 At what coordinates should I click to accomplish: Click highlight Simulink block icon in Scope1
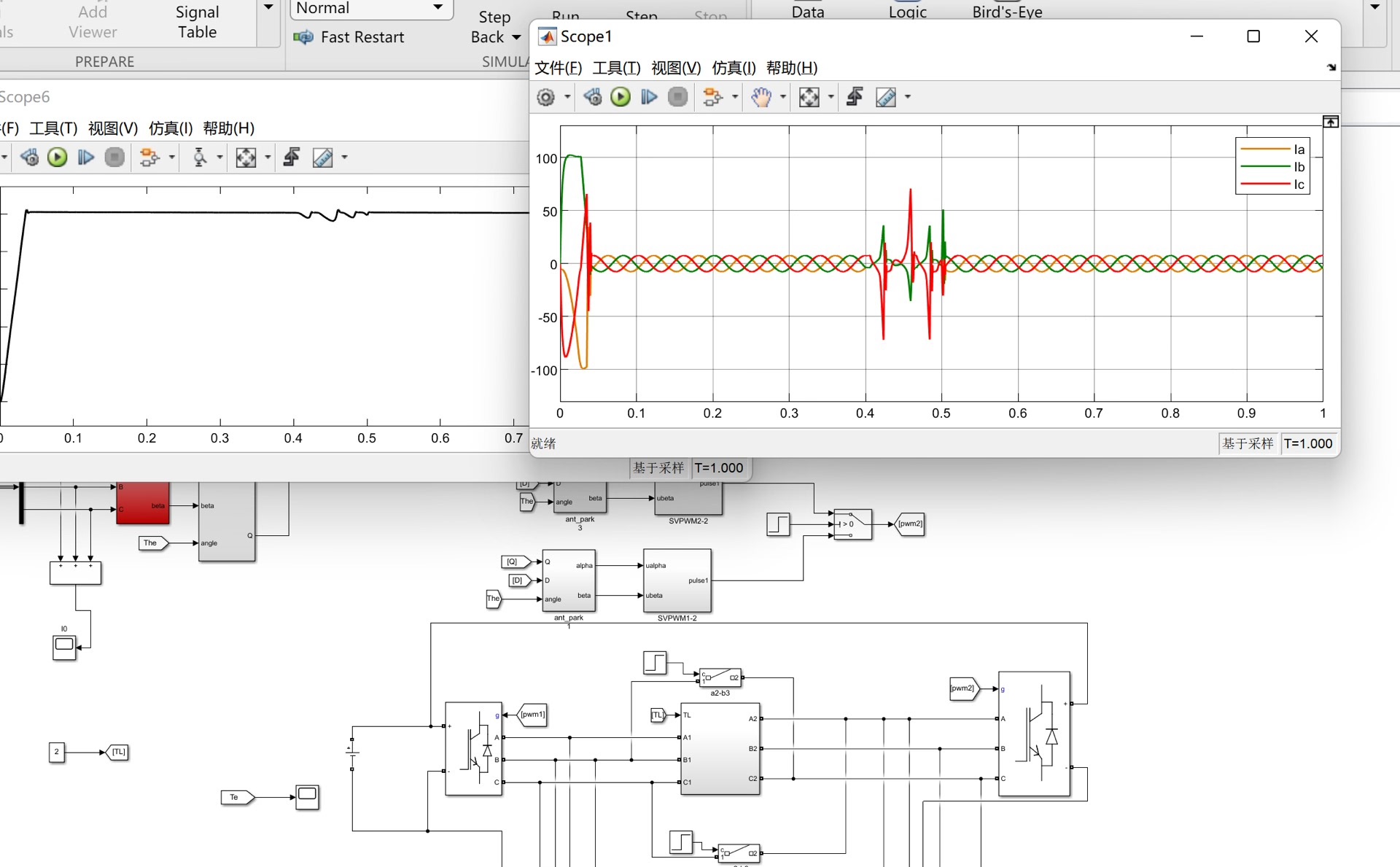pos(712,97)
